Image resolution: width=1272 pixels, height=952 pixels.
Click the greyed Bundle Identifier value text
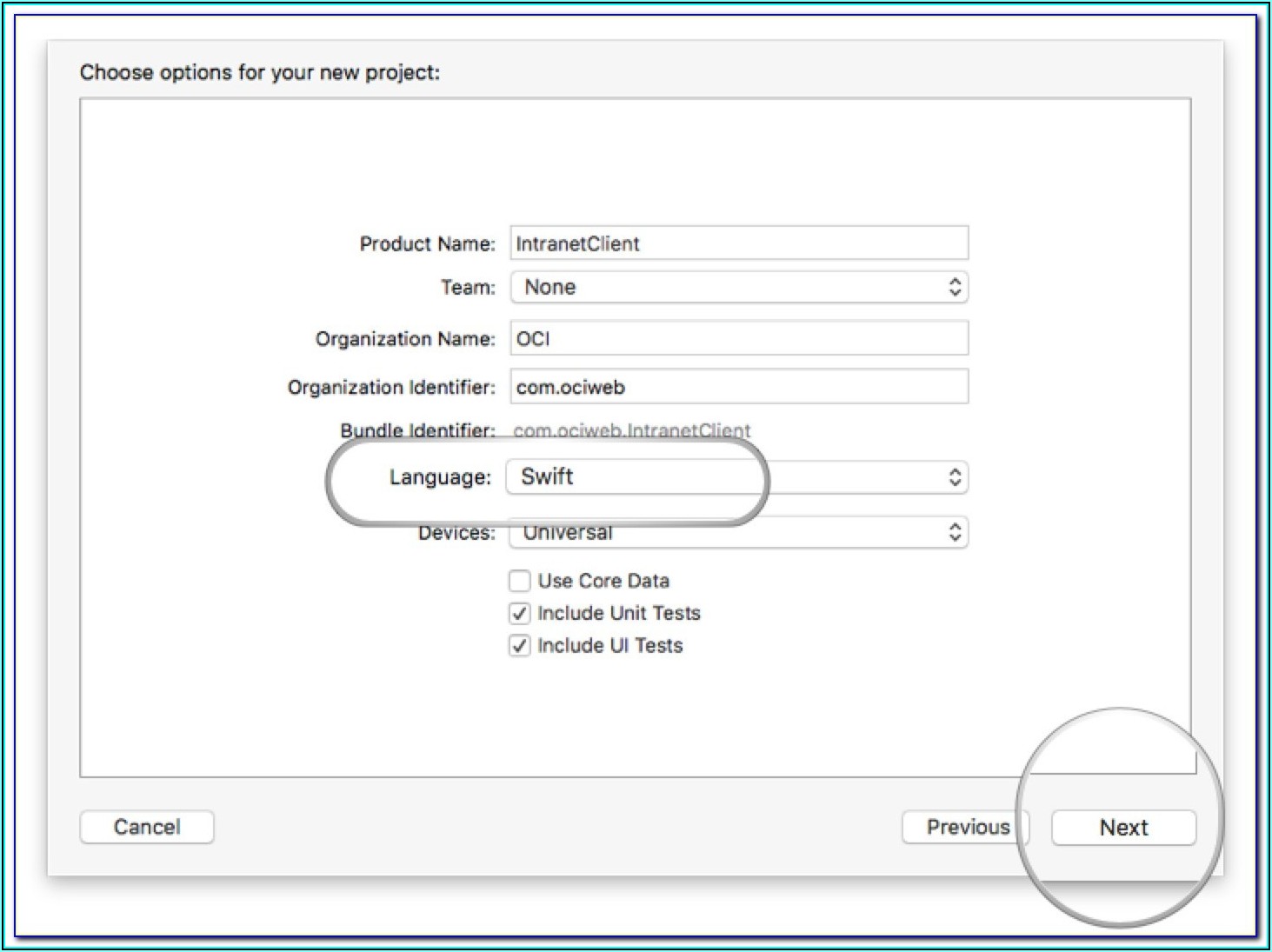coord(631,430)
